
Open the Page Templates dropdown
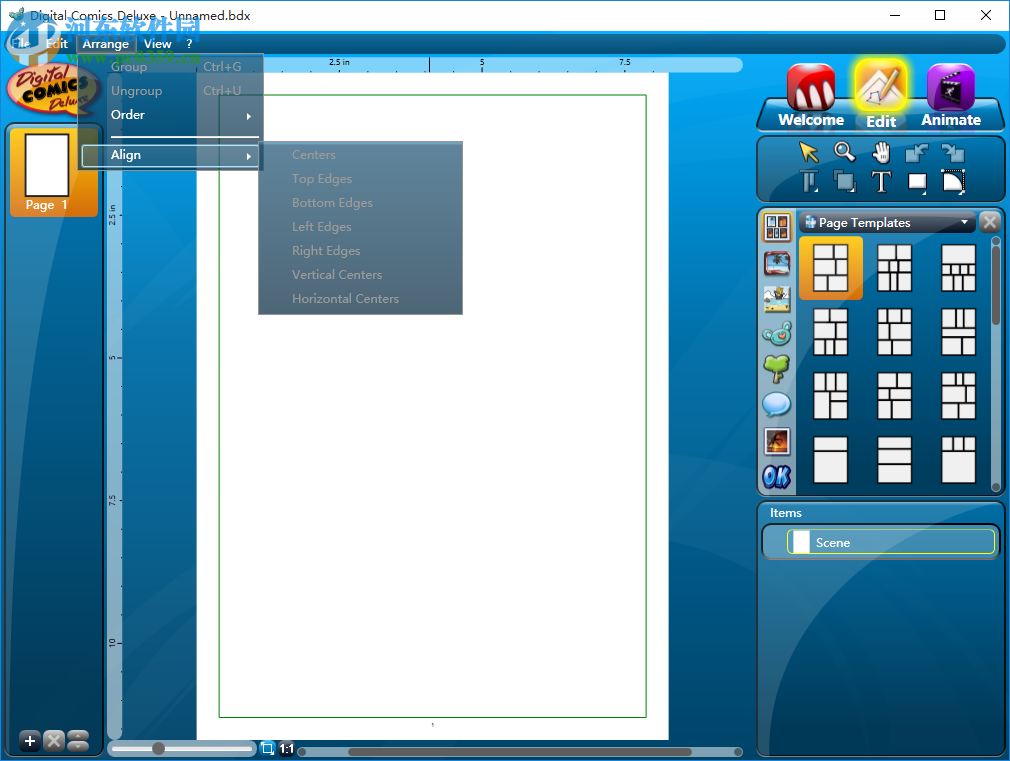(888, 222)
